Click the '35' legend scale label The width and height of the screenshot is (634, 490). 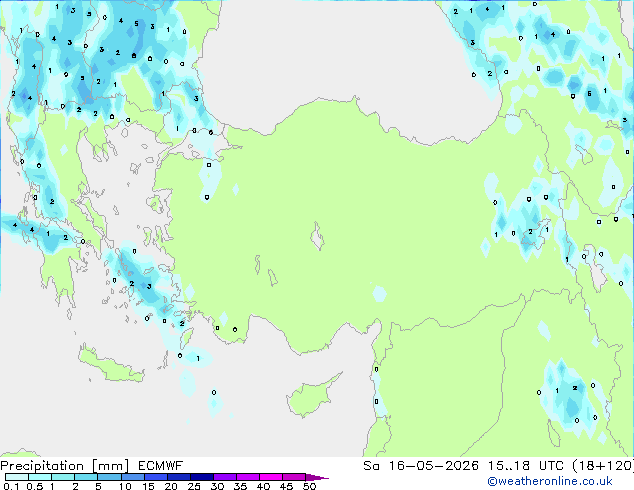click(x=240, y=486)
